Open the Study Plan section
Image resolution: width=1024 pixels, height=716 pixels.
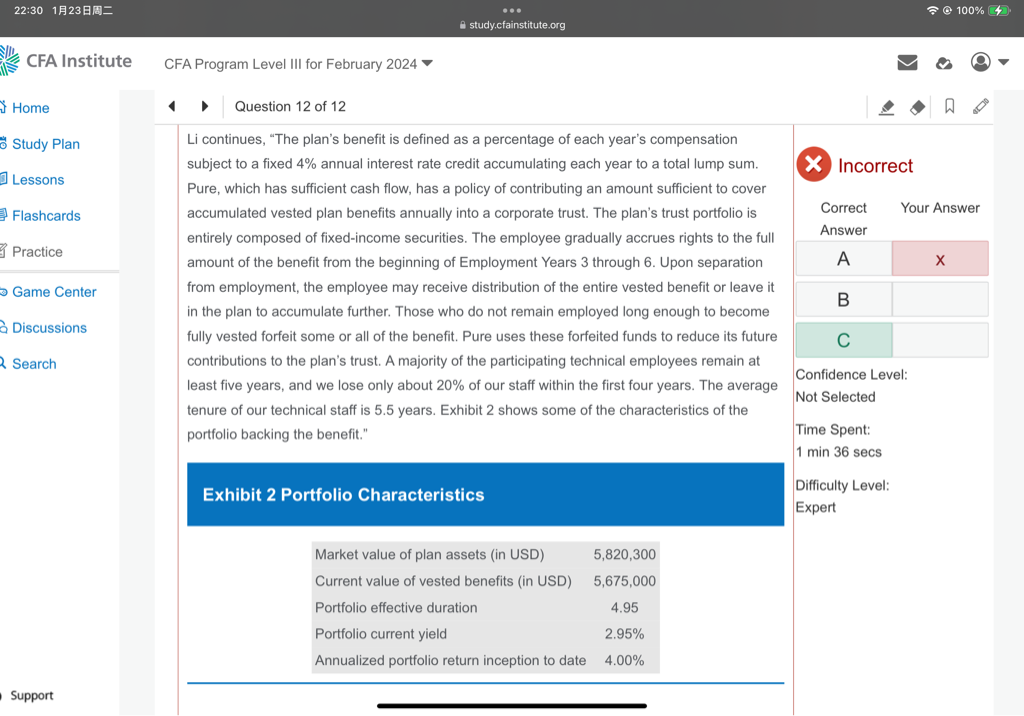click(x=45, y=144)
